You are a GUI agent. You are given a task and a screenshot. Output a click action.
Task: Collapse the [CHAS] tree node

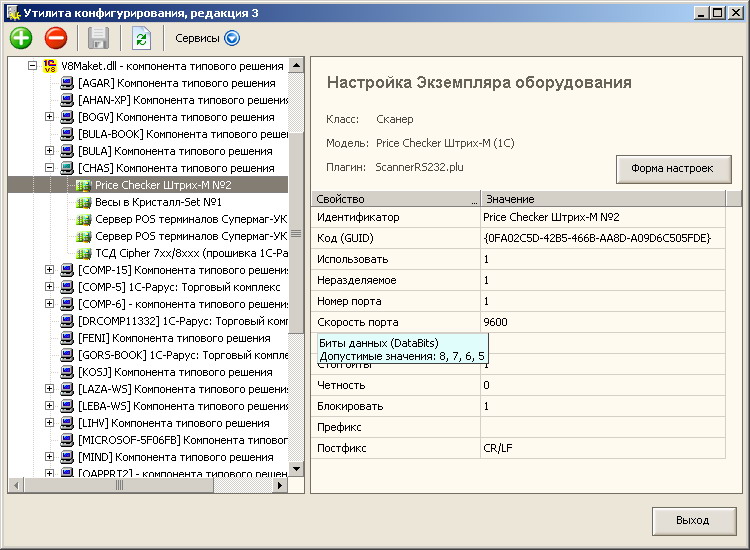pos(49,169)
